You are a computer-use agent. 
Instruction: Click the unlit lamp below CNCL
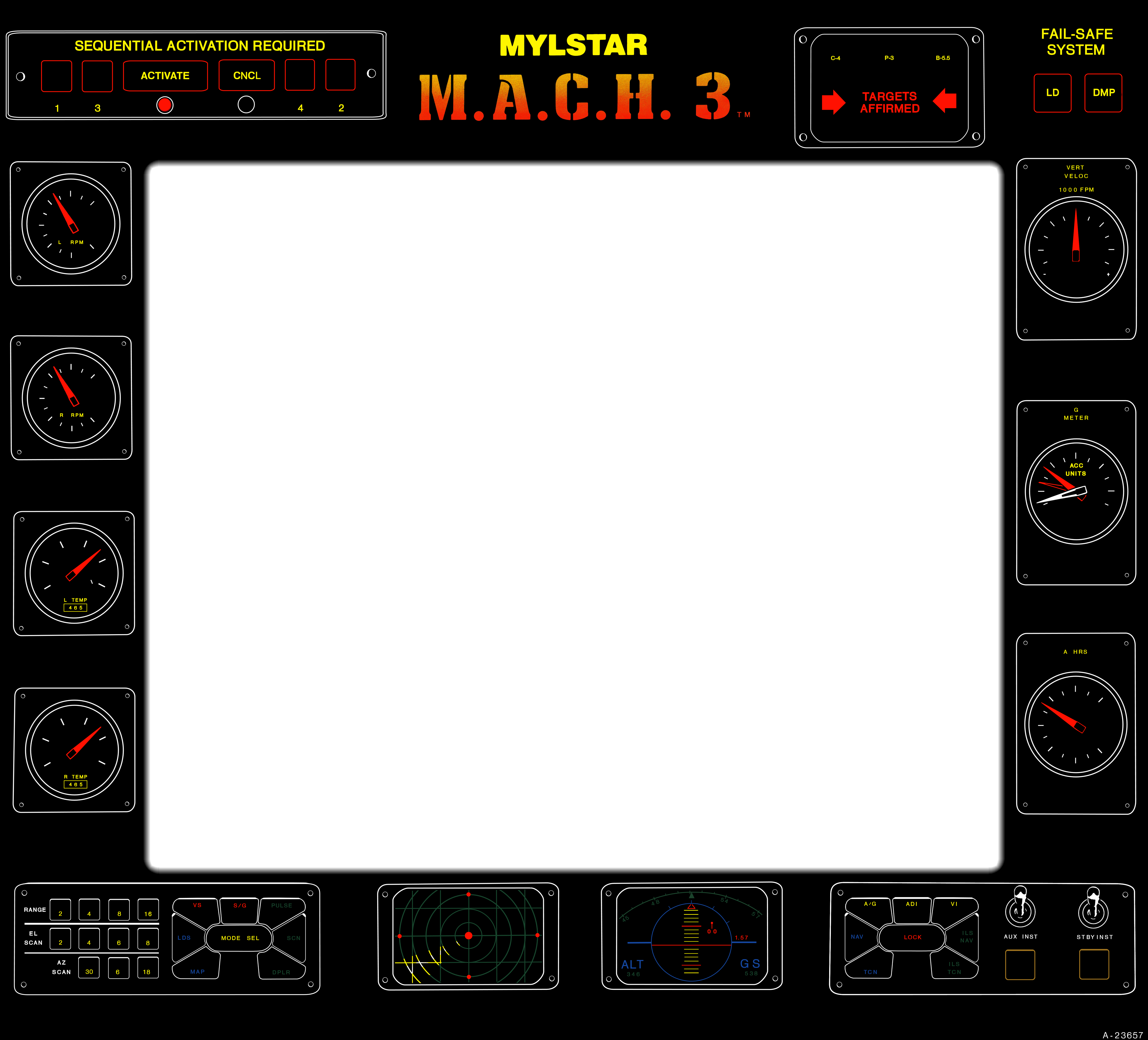point(246,104)
